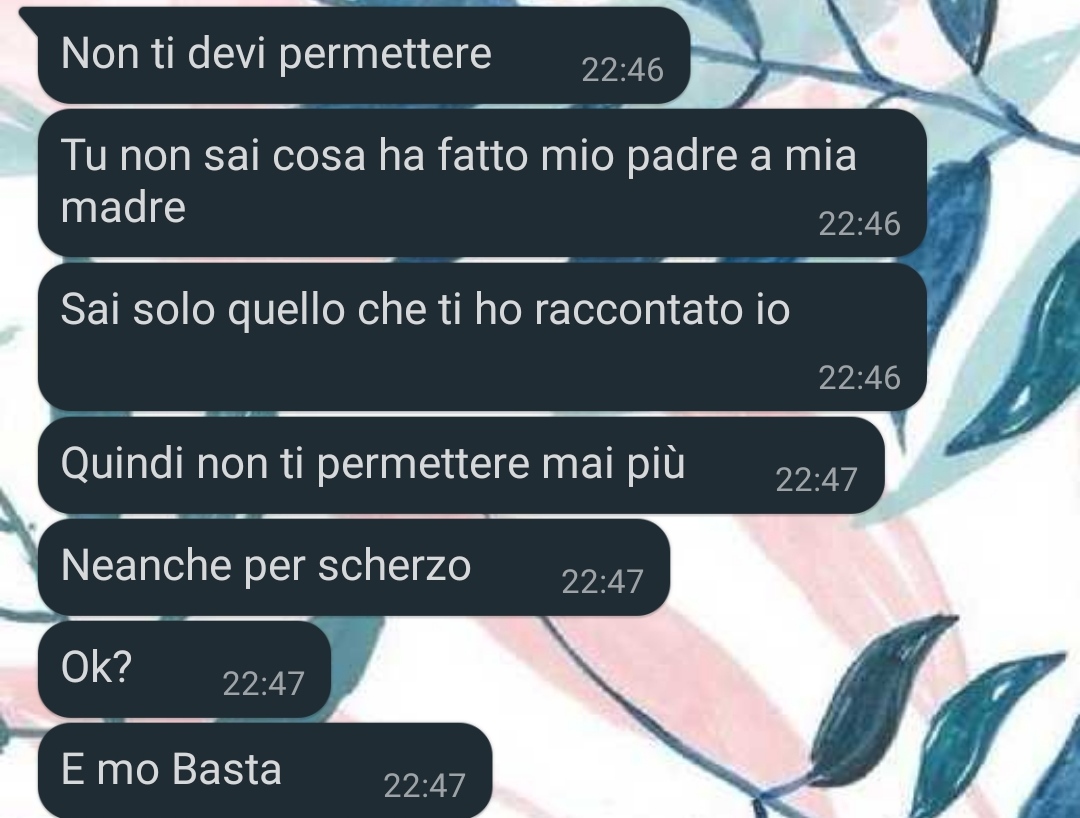This screenshot has width=1080, height=818.
Task: Tap the "Quindi non ti permettere mai più" message
Action: [x=461, y=465]
